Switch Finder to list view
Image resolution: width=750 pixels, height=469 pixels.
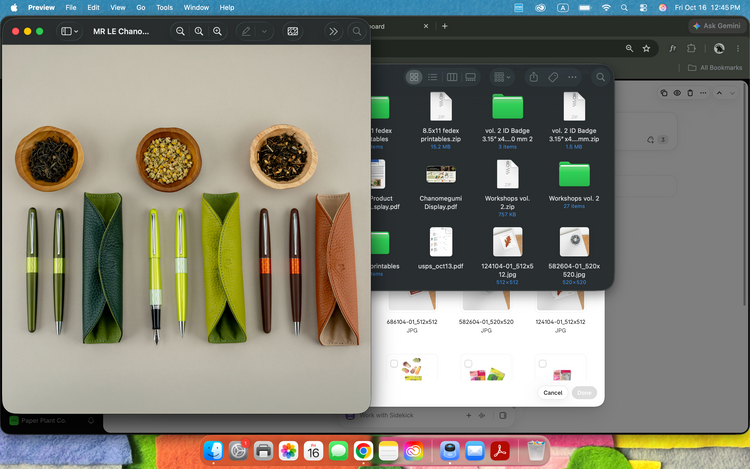pos(432,77)
